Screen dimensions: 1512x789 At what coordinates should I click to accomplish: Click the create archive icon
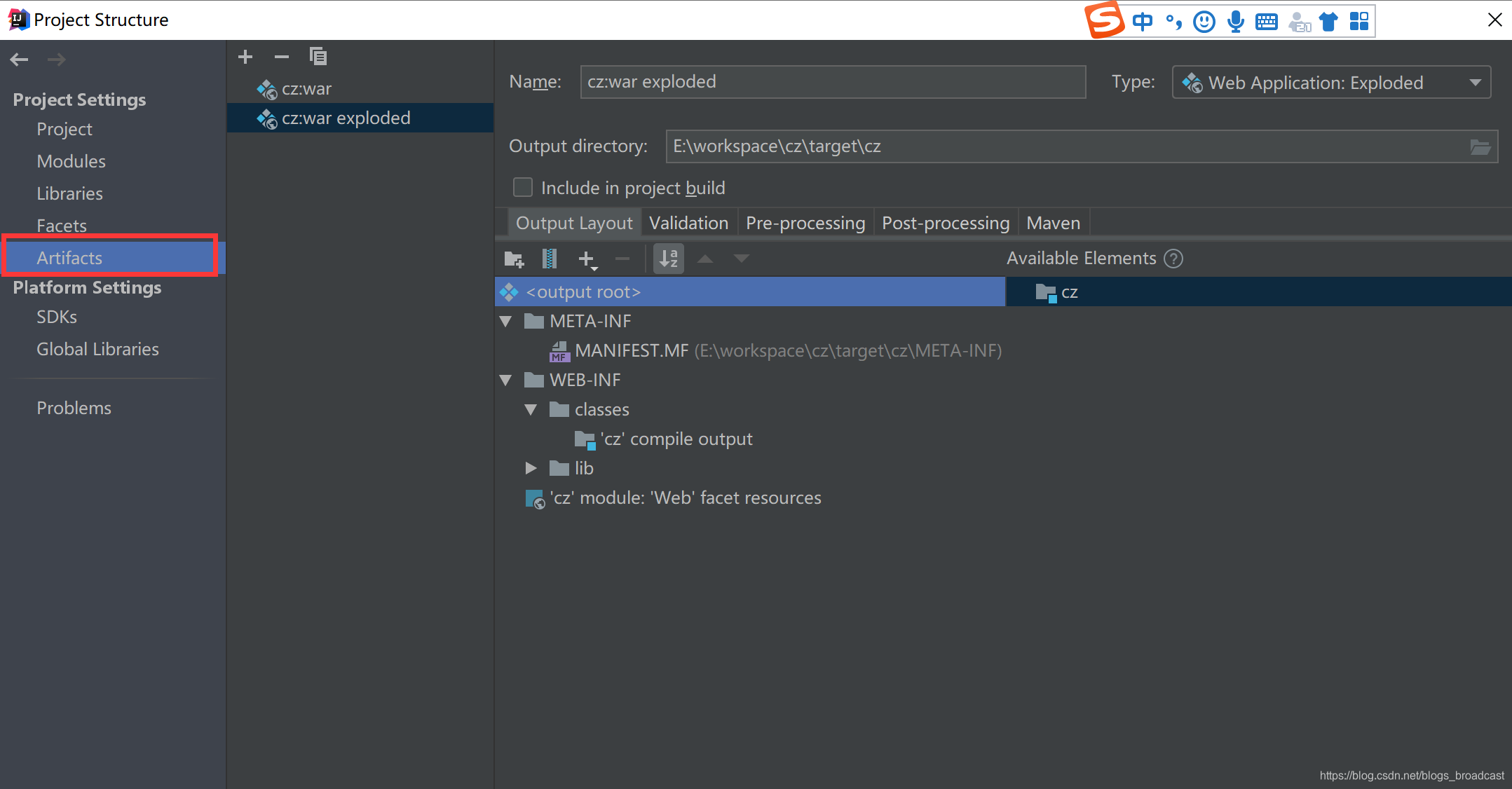tap(550, 259)
